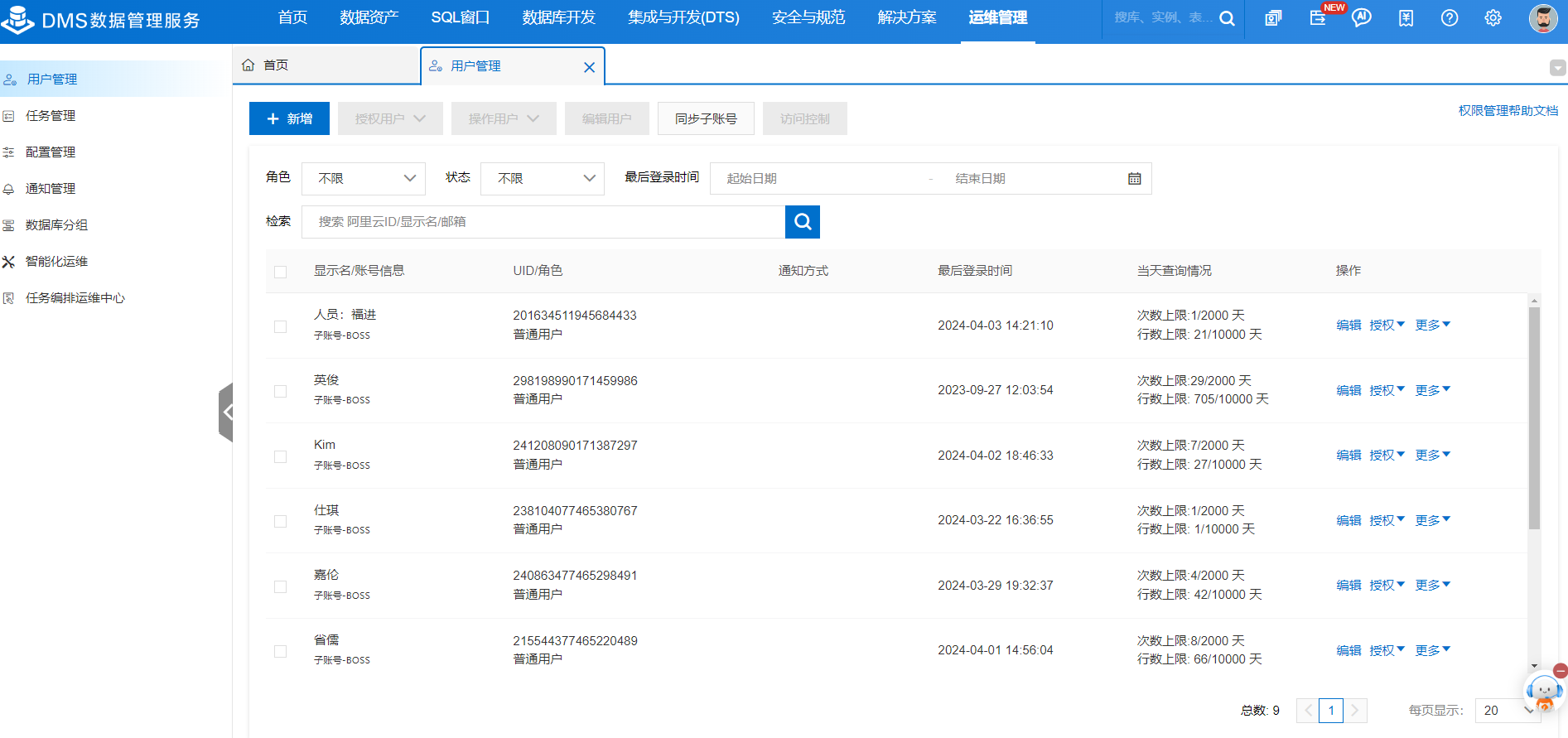This screenshot has width=1568, height=738.
Task: Go to next page arrow
Action: tap(1355, 711)
